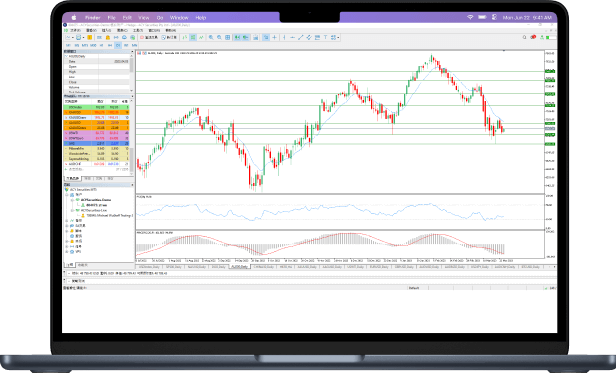616x373 pixels.
Task: Click the tile windows grid icon
Action: point(227,37)
